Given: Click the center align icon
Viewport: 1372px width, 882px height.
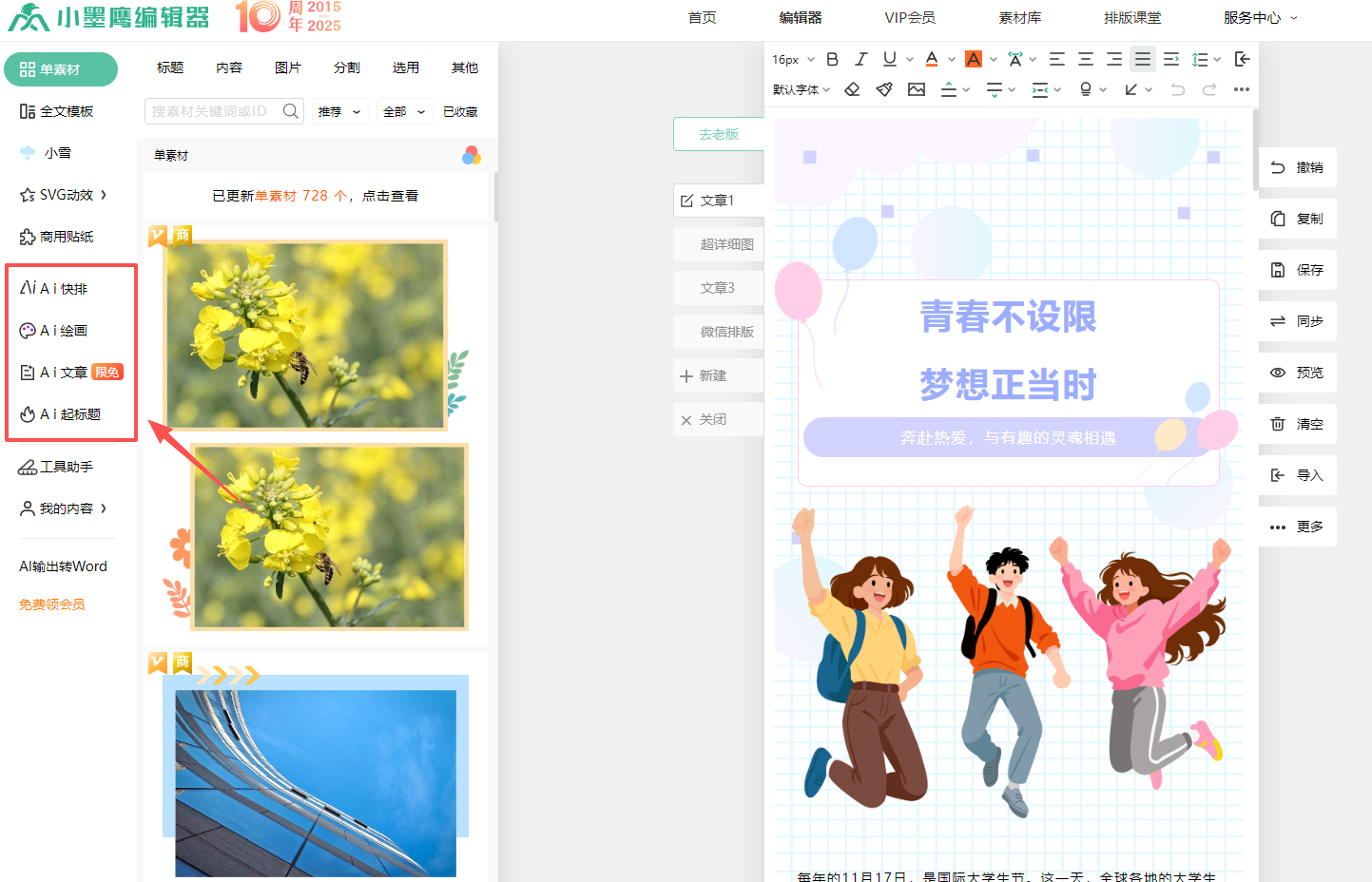Looking at the screenshot, I should coord(1085,59).
